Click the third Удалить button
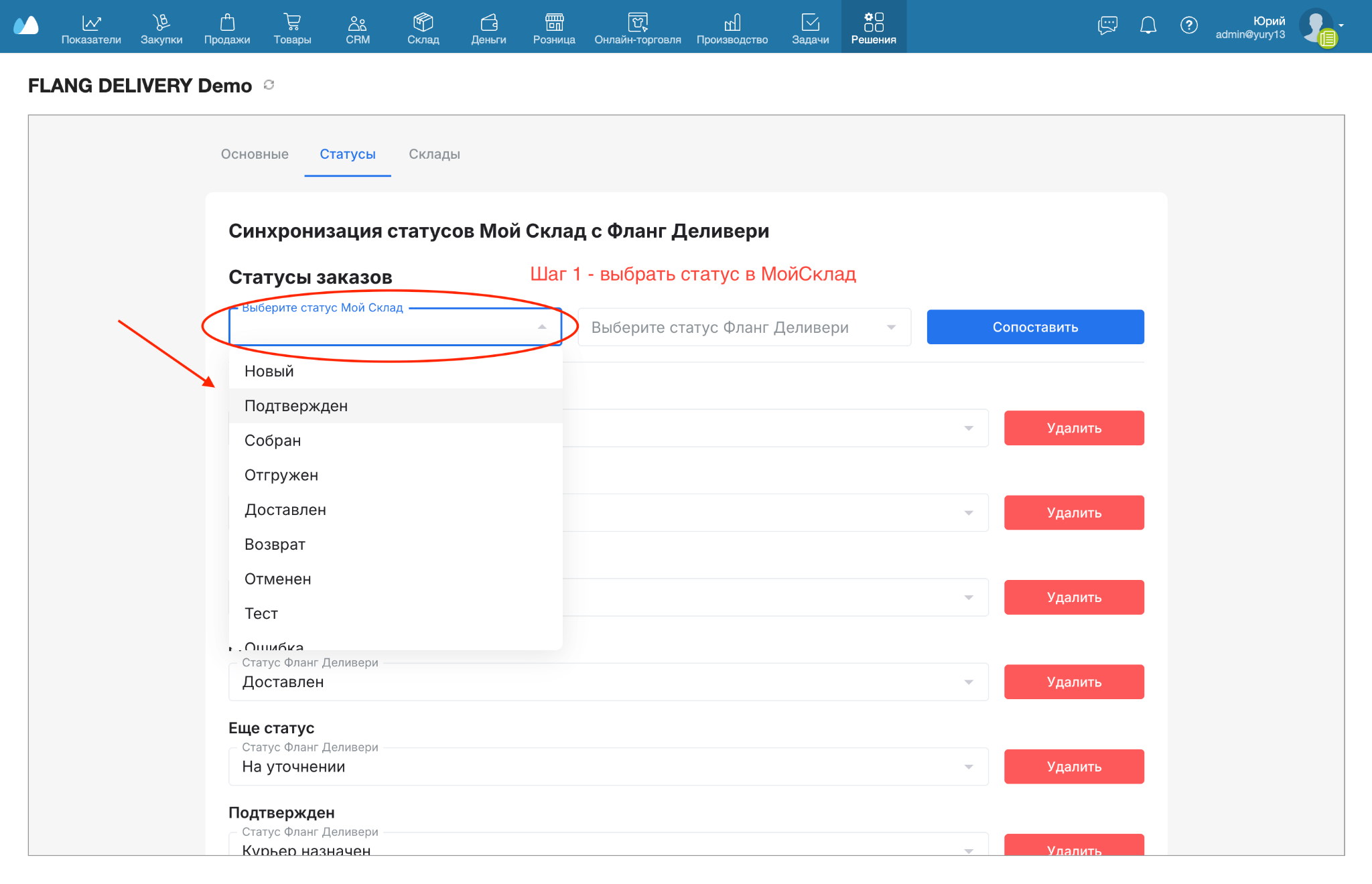Screen dimensions: 1372x884 1074,597
